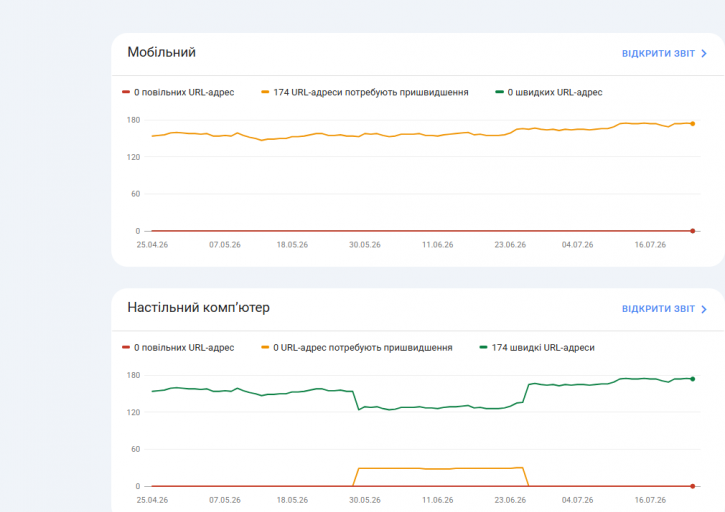Click green legend marker for 174 fast desktop URLs
The image size is (725, 512).
483,347
